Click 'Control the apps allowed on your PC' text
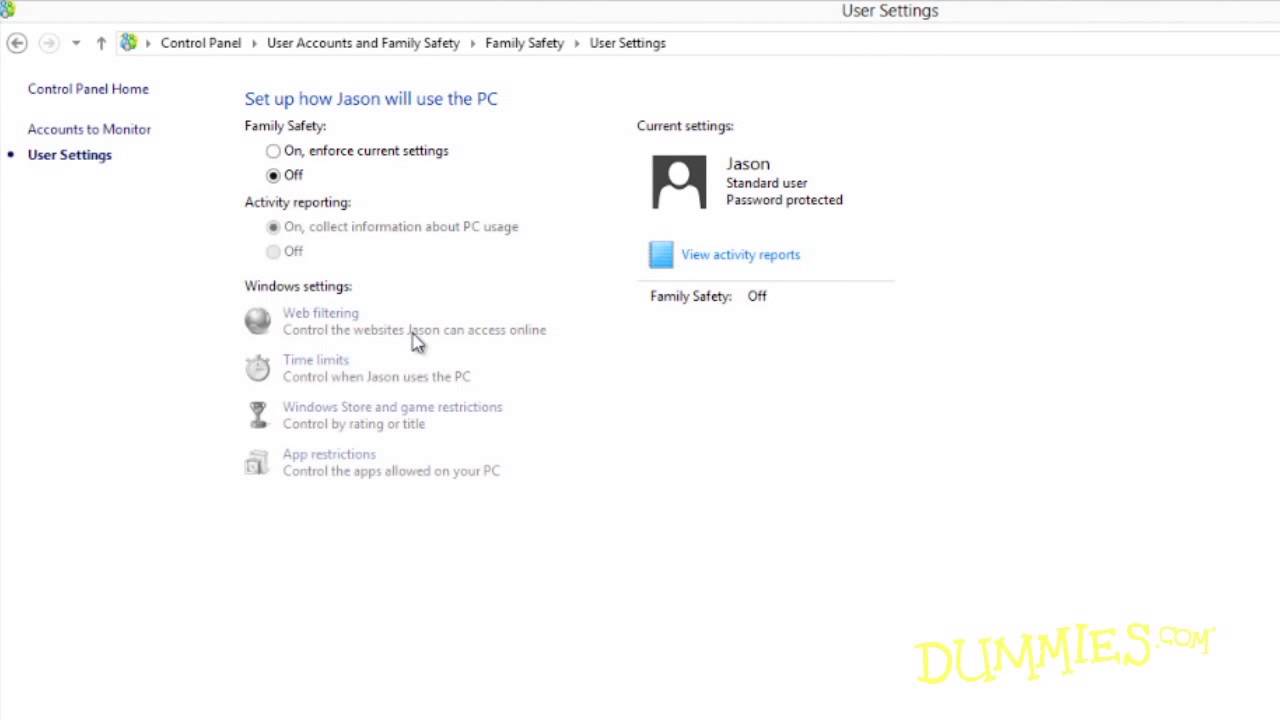 tap(391, 471)
